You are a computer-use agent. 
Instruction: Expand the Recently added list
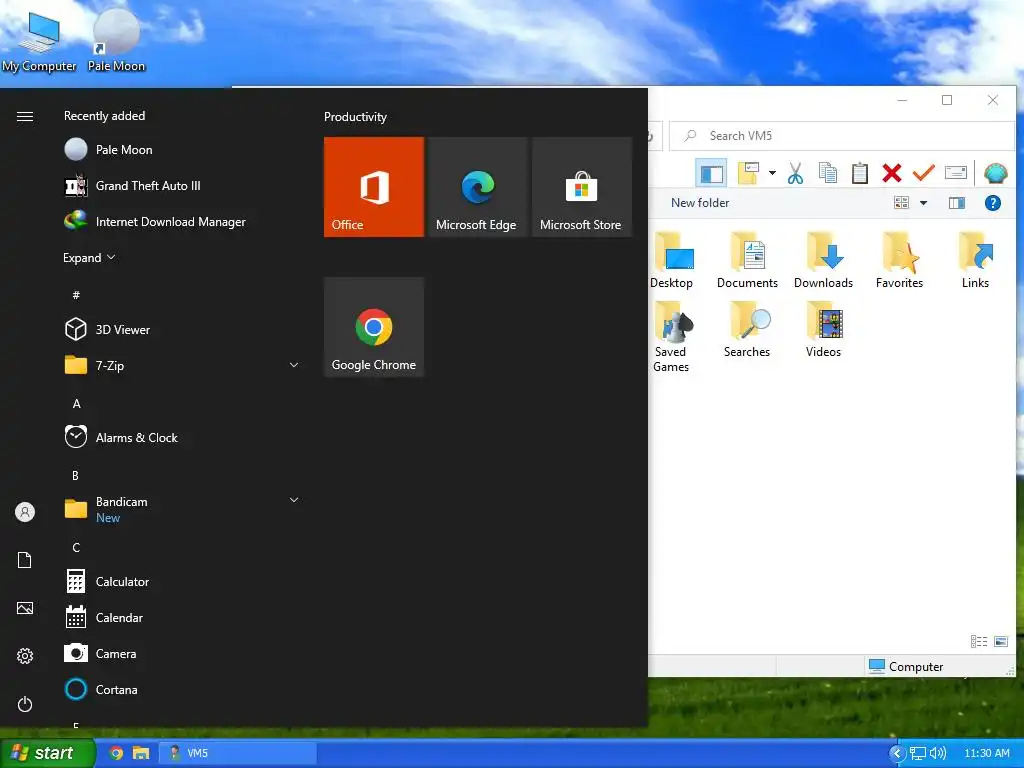coord(89,257)
